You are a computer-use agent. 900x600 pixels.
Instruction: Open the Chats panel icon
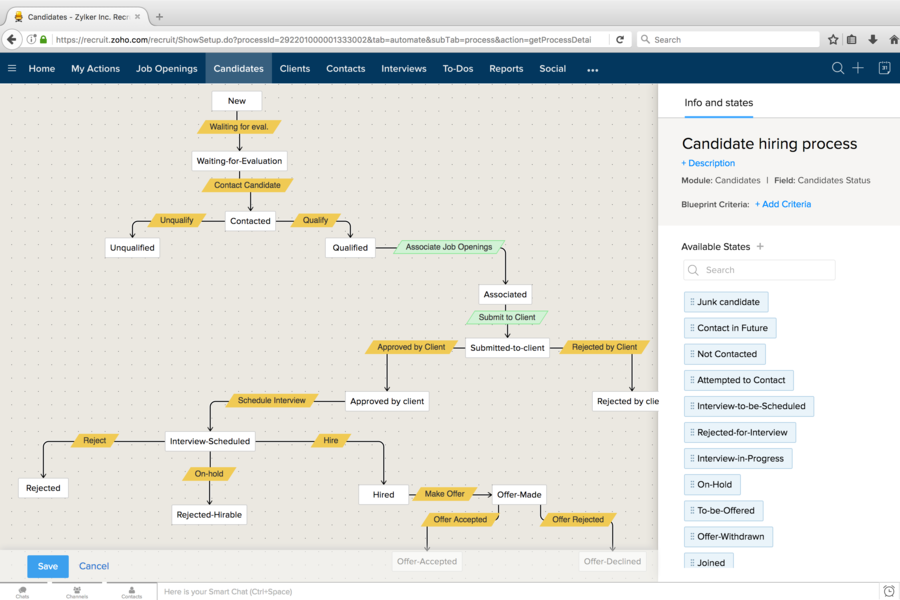coord(22,592)
